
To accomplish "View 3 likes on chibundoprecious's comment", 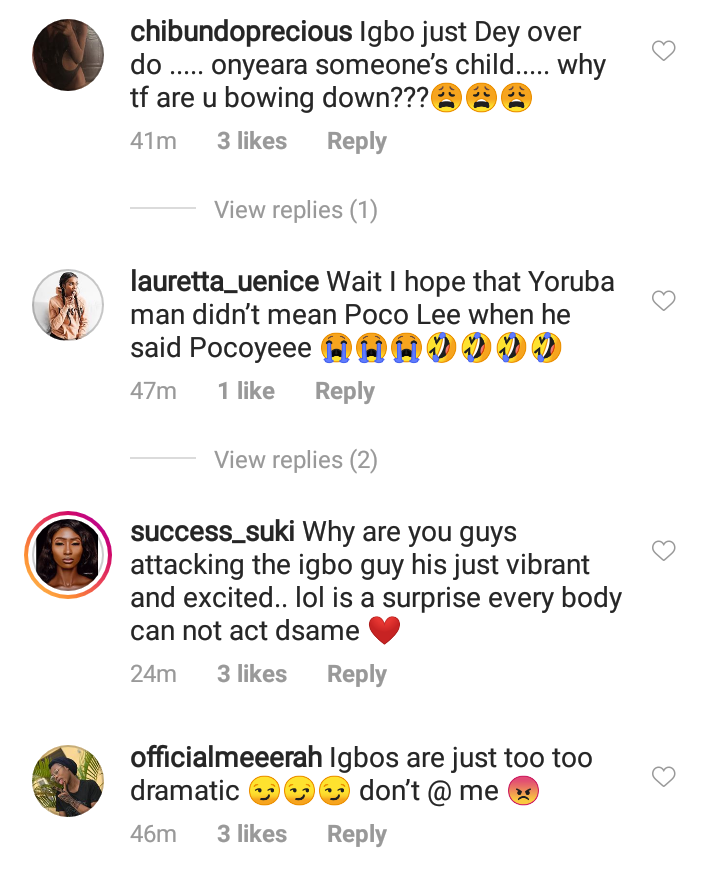I will click(x=252, y=142).
